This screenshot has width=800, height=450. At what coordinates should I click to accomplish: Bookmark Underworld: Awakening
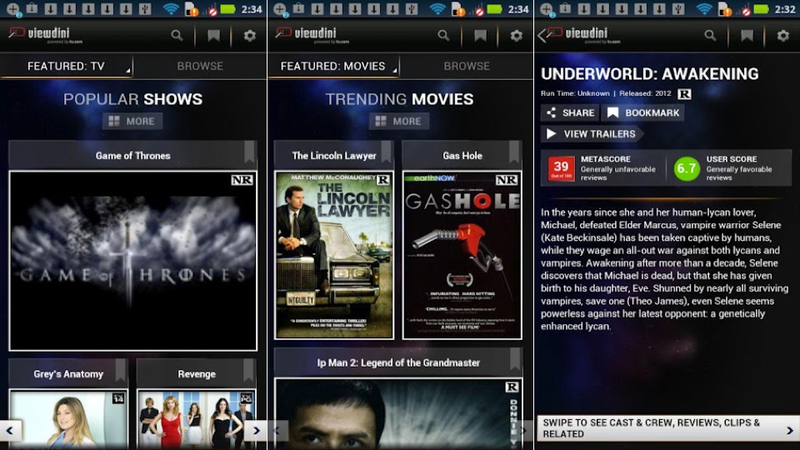(x=643, y=113)
